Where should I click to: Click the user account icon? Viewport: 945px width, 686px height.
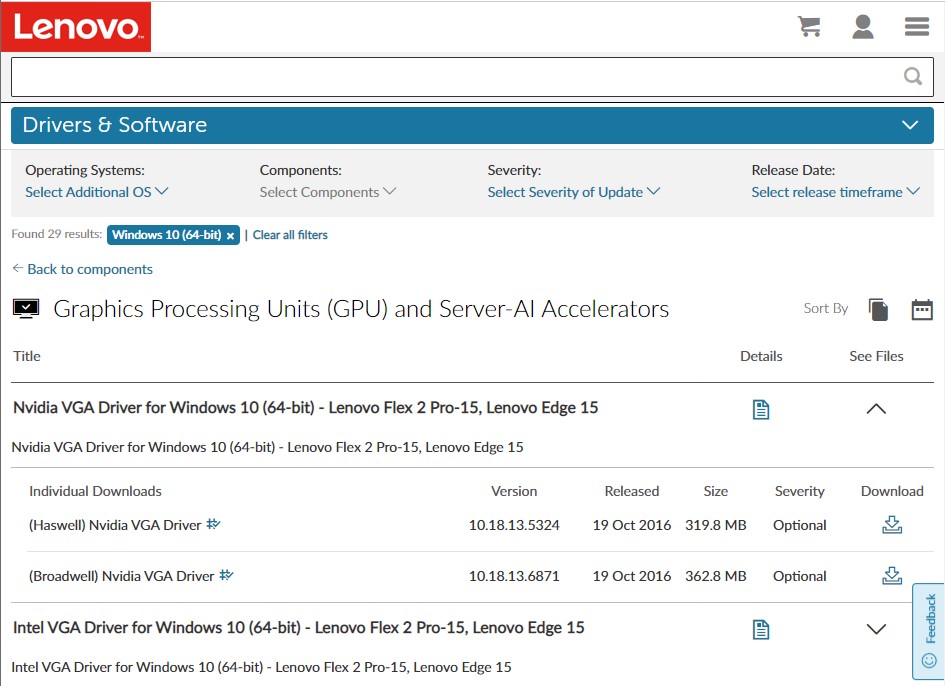point(863,27)
